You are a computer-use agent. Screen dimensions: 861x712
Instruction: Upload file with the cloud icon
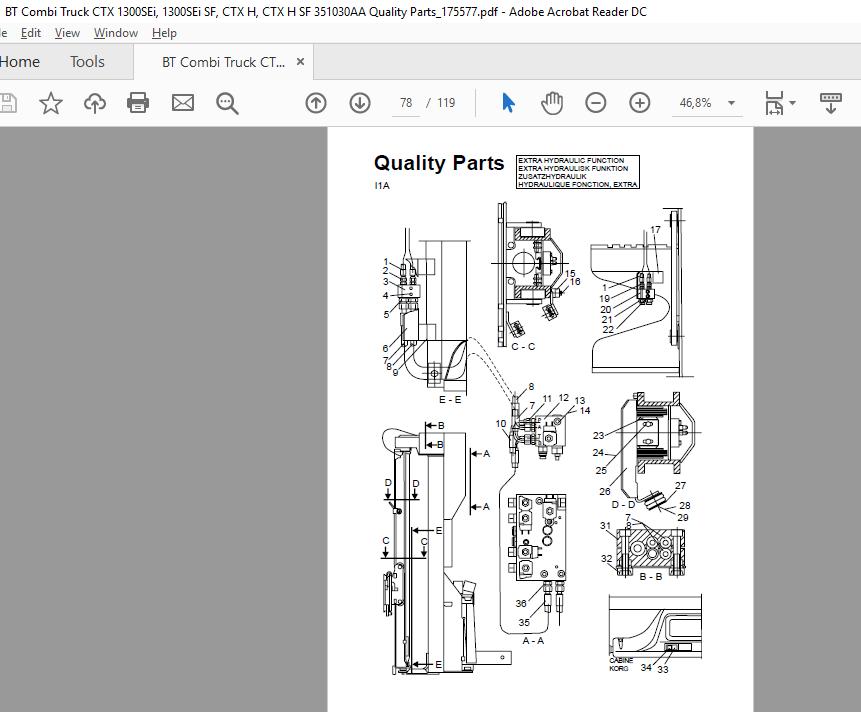94,103
